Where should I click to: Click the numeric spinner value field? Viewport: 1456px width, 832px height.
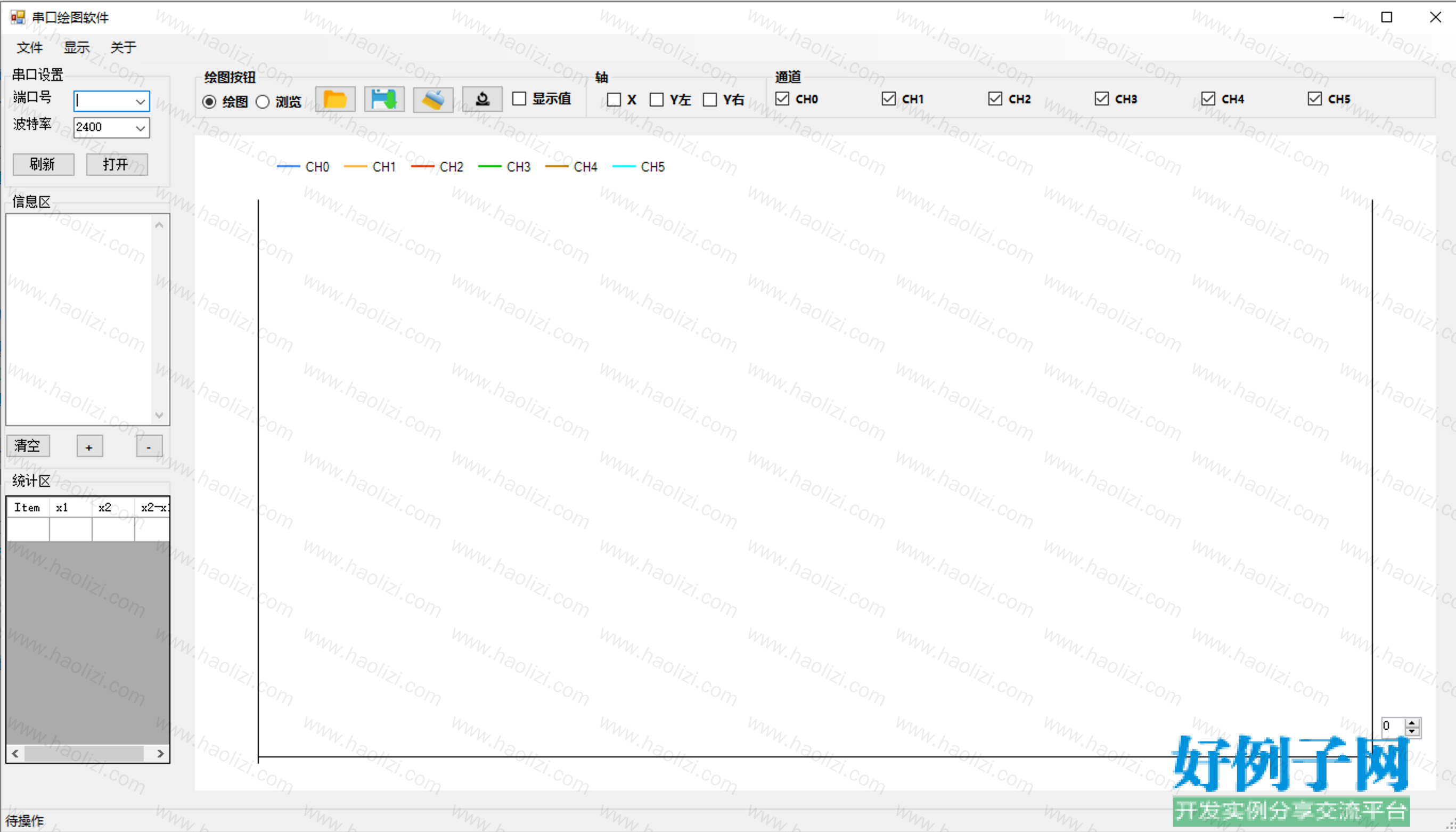1393,727
